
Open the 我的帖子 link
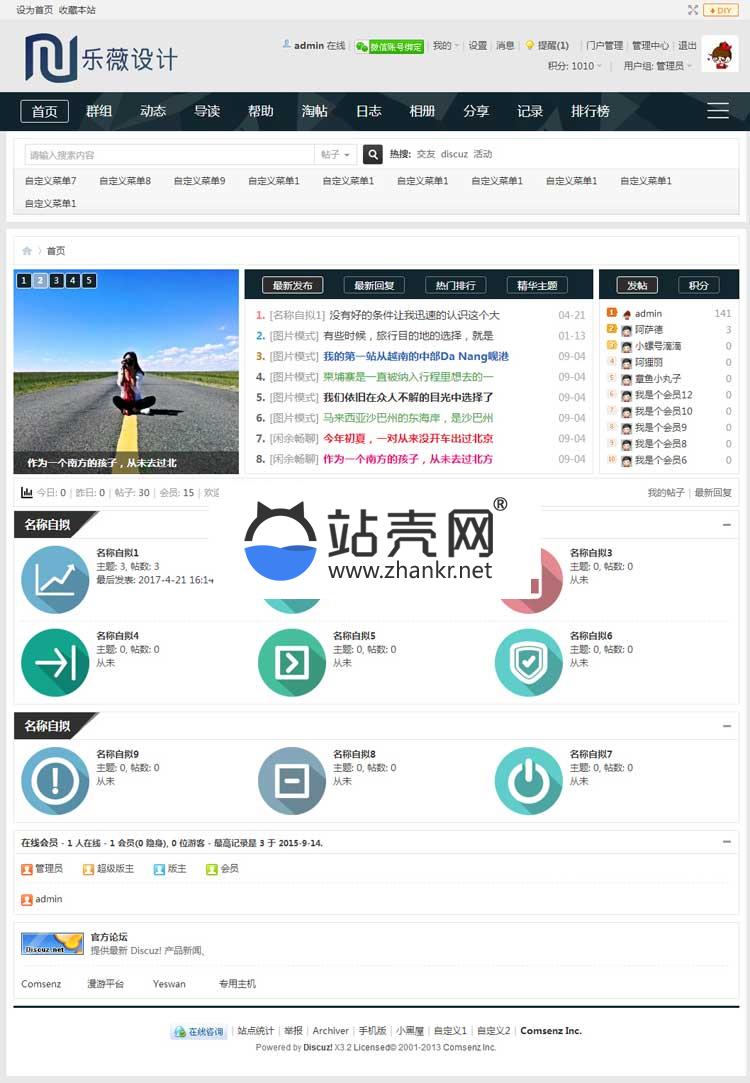666,492
